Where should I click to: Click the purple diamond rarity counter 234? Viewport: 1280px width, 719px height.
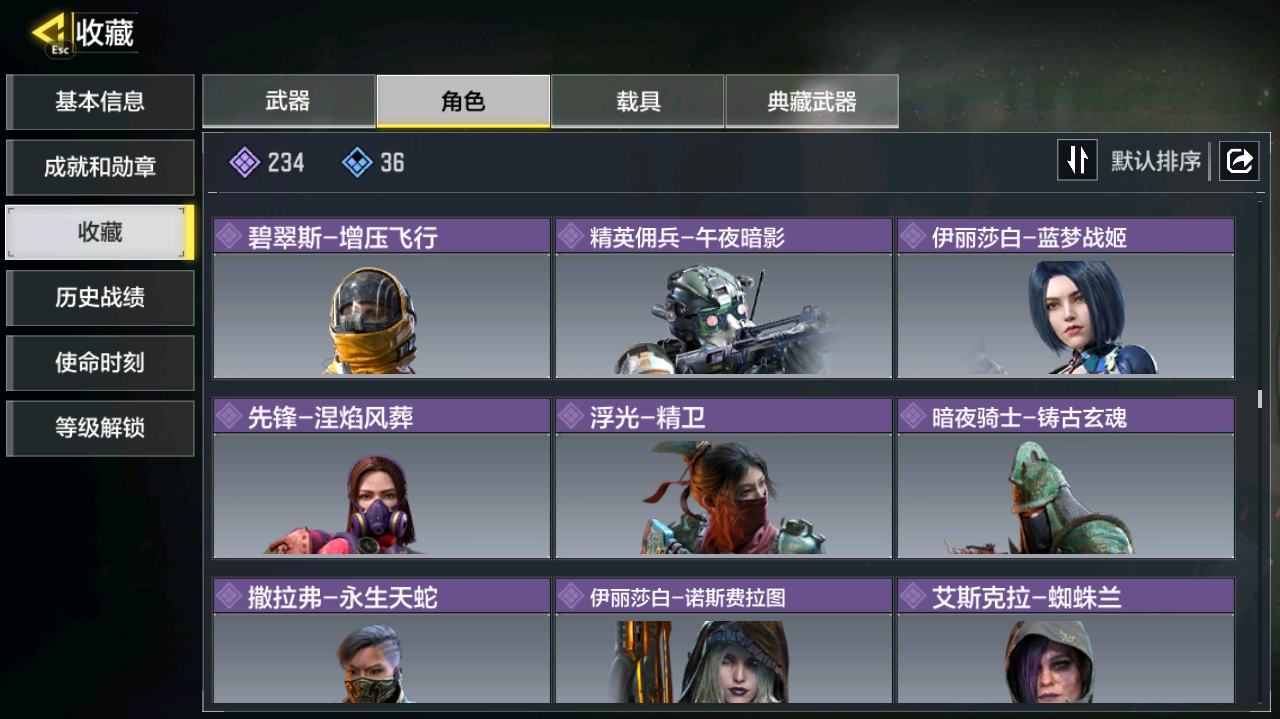[x=267, y=162]
